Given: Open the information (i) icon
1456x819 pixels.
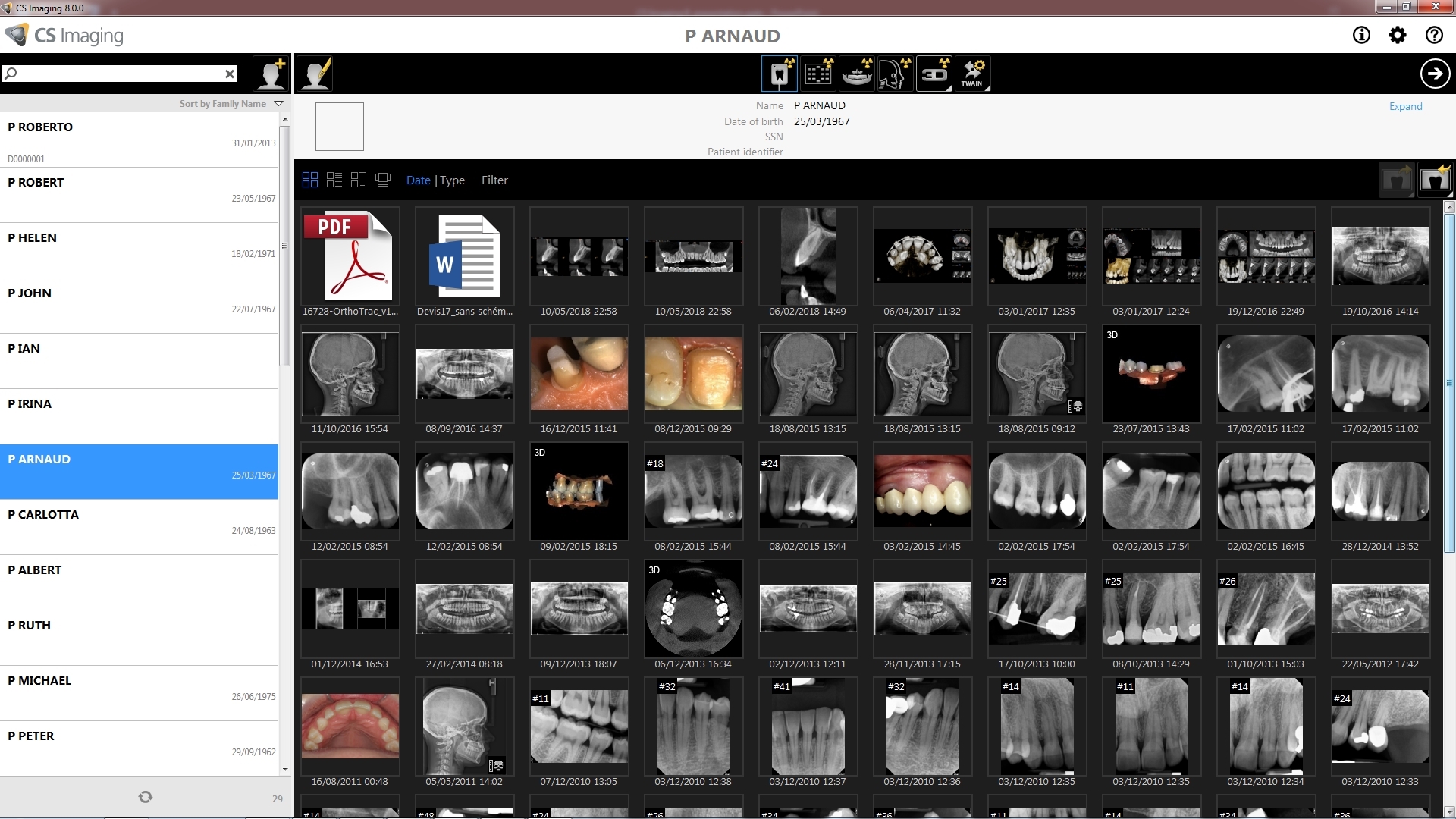Looking at the screenshot, I should coord(1361,35).
